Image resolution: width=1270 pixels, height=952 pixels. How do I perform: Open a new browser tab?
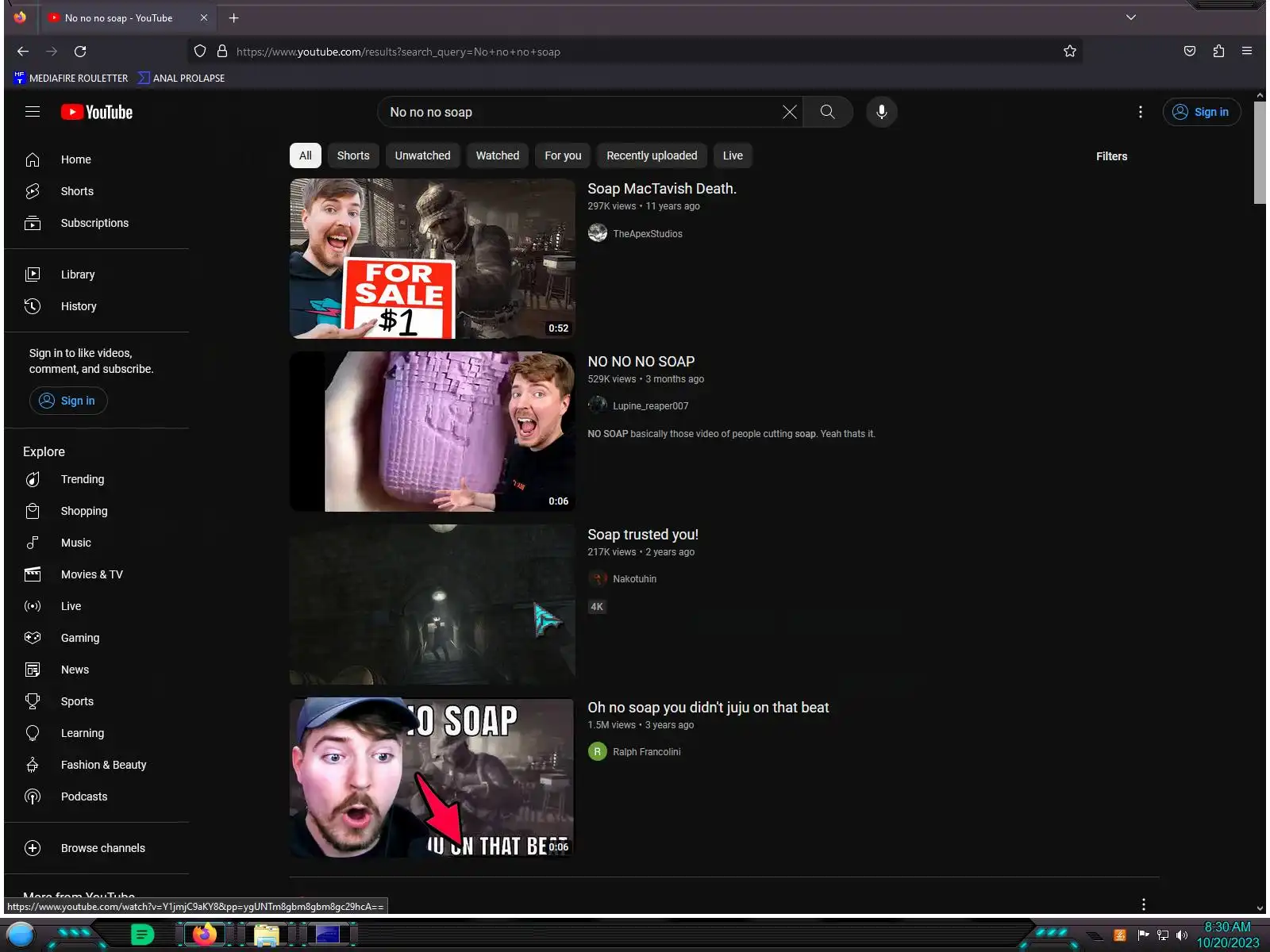point(233,17)
